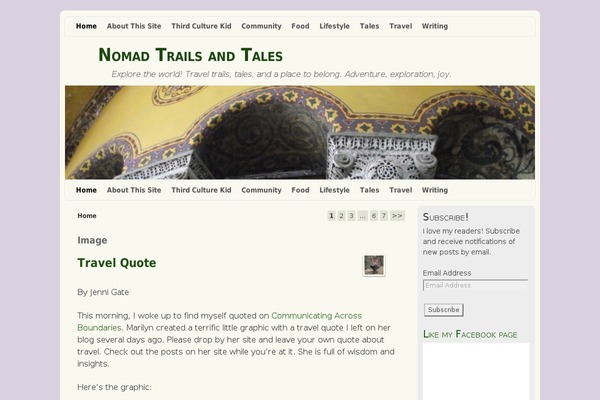
Task: Go to page 6 in the pagination
Action: pyautogui.click(x=374, y=216)
